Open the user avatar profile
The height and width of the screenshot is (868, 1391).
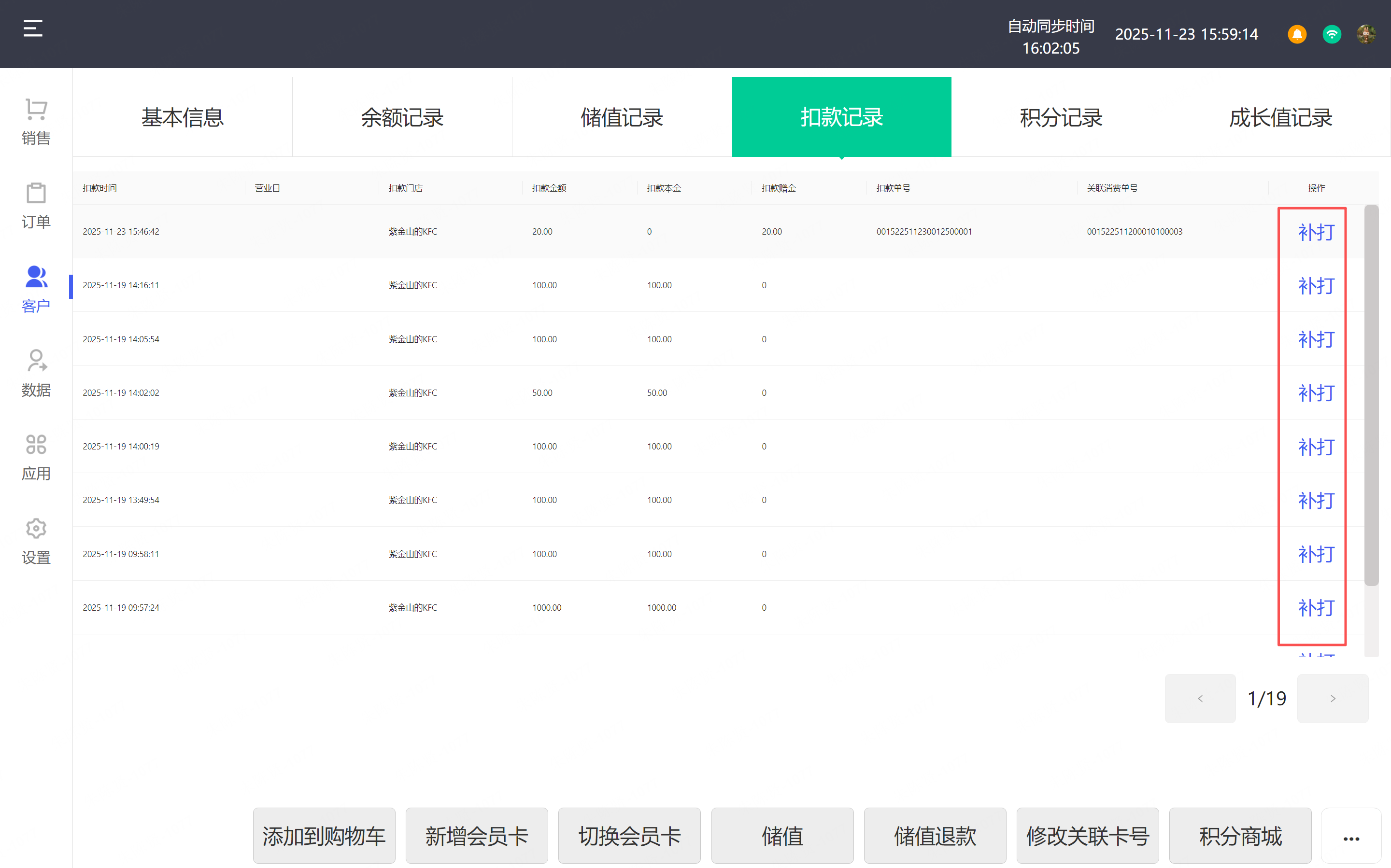click(x=1366, y=34)
